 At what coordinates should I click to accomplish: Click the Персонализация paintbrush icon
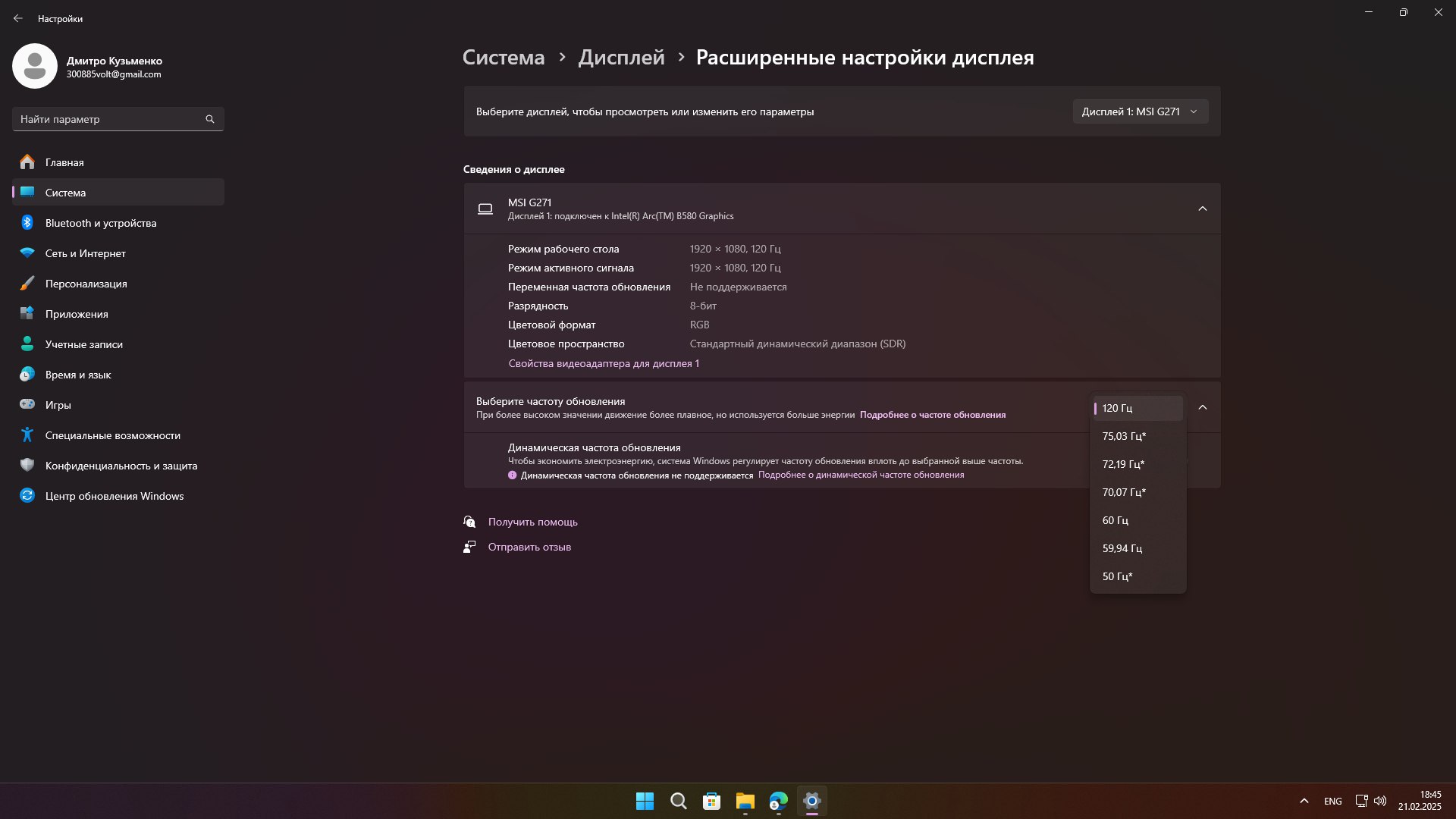tap(27, 284)
